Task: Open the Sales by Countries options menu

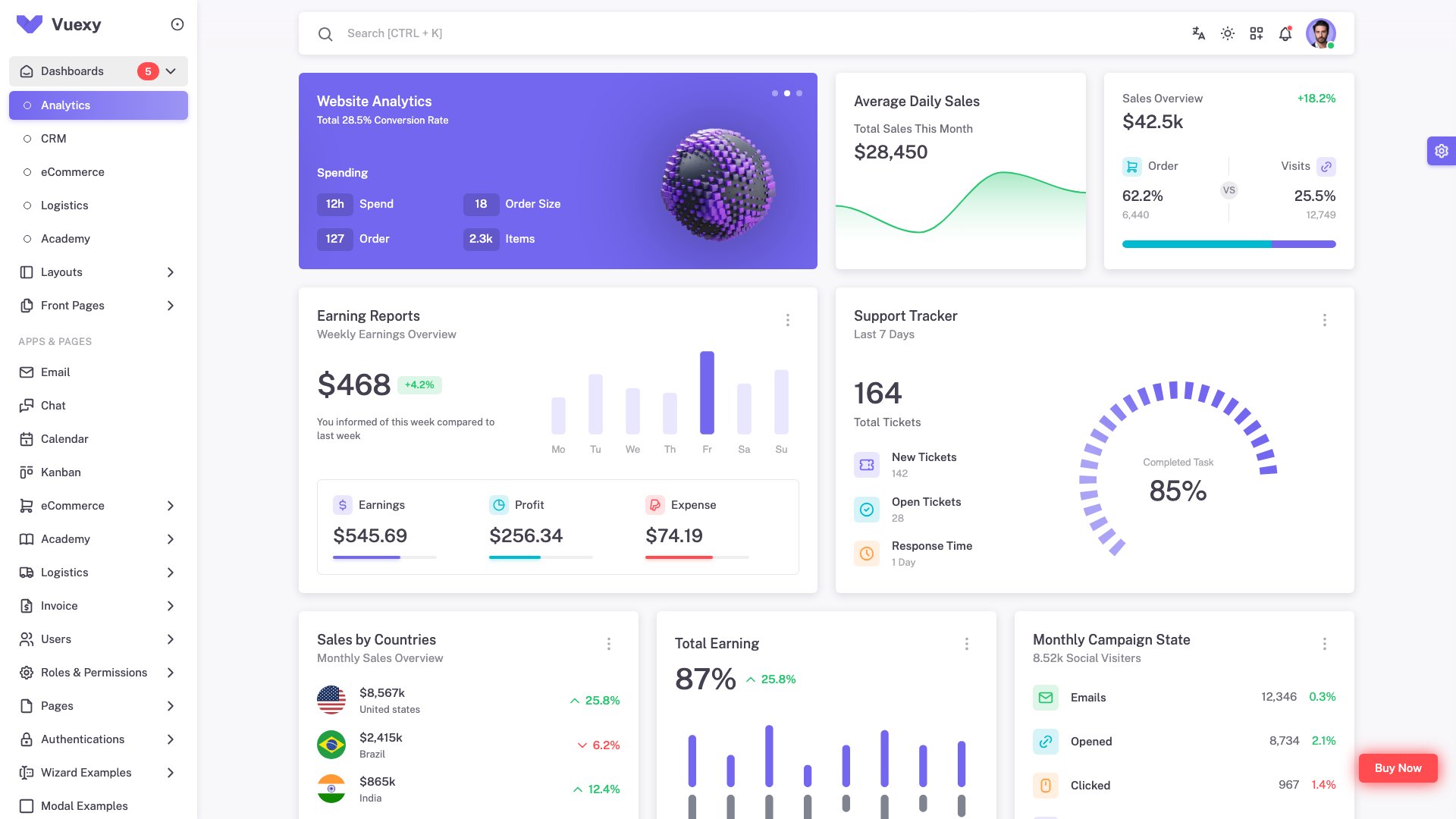Action: pyautogui.click(x=609, y=644)
